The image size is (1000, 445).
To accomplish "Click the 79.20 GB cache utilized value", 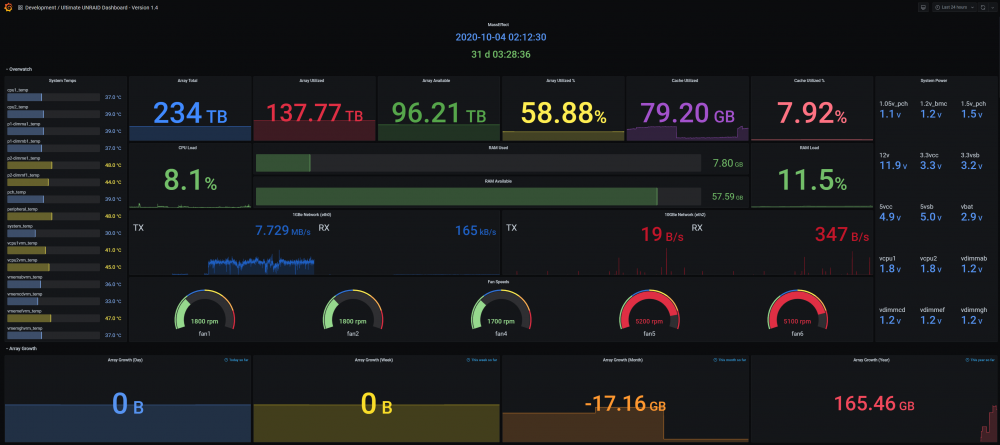I will [687, 113].
